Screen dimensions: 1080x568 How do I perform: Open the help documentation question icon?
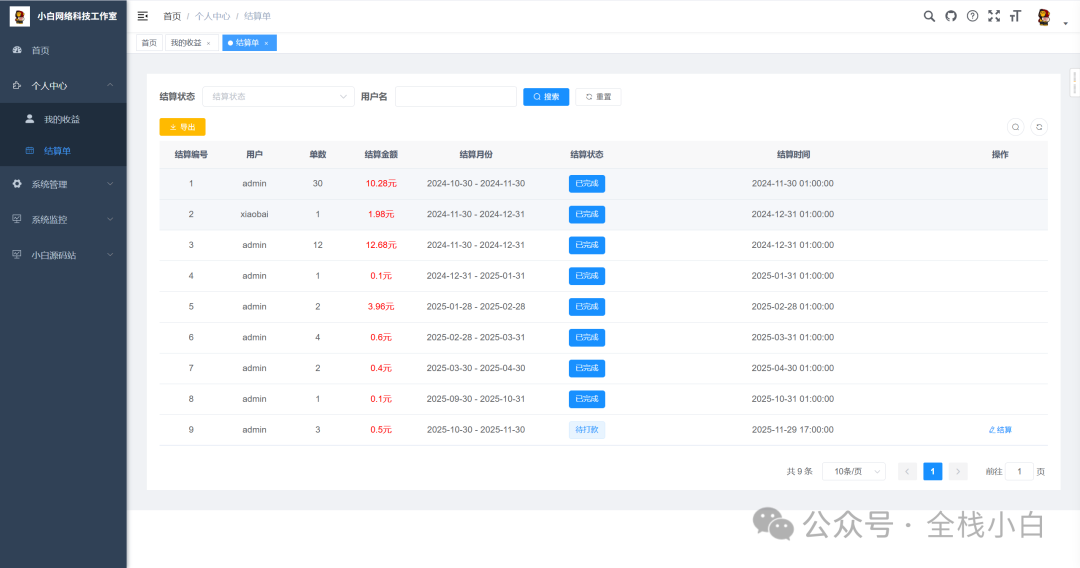click(972, 16)
